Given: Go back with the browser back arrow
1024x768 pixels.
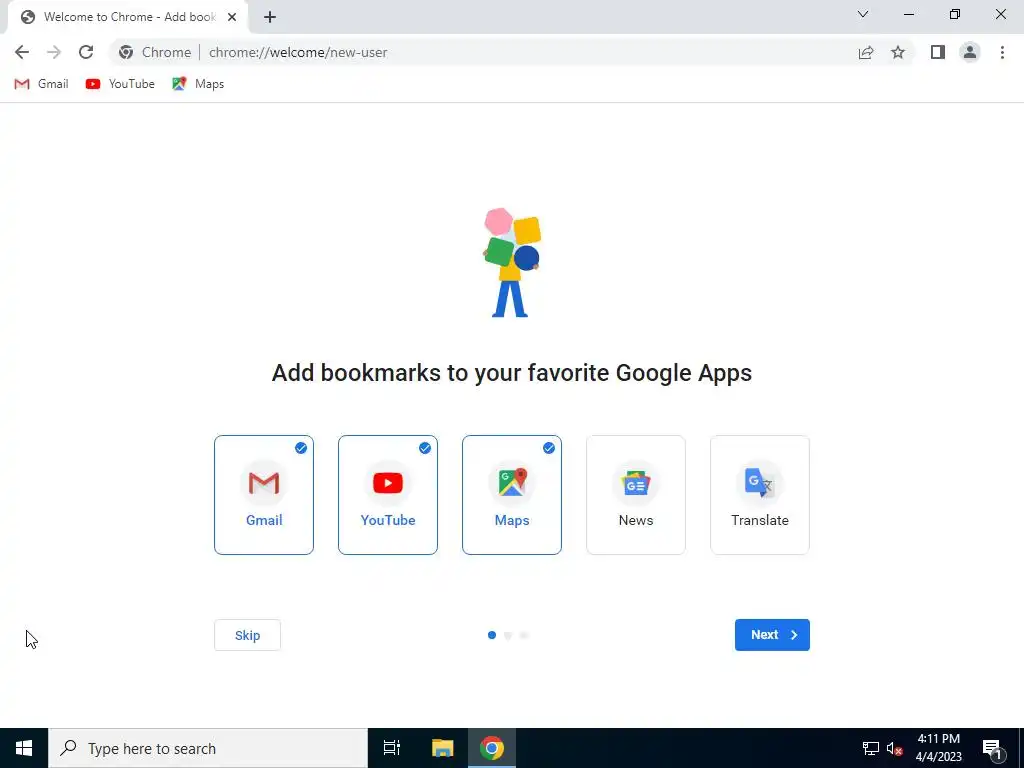Looking at the screenshot, I should pyautogui.click(x=22, y=52).
